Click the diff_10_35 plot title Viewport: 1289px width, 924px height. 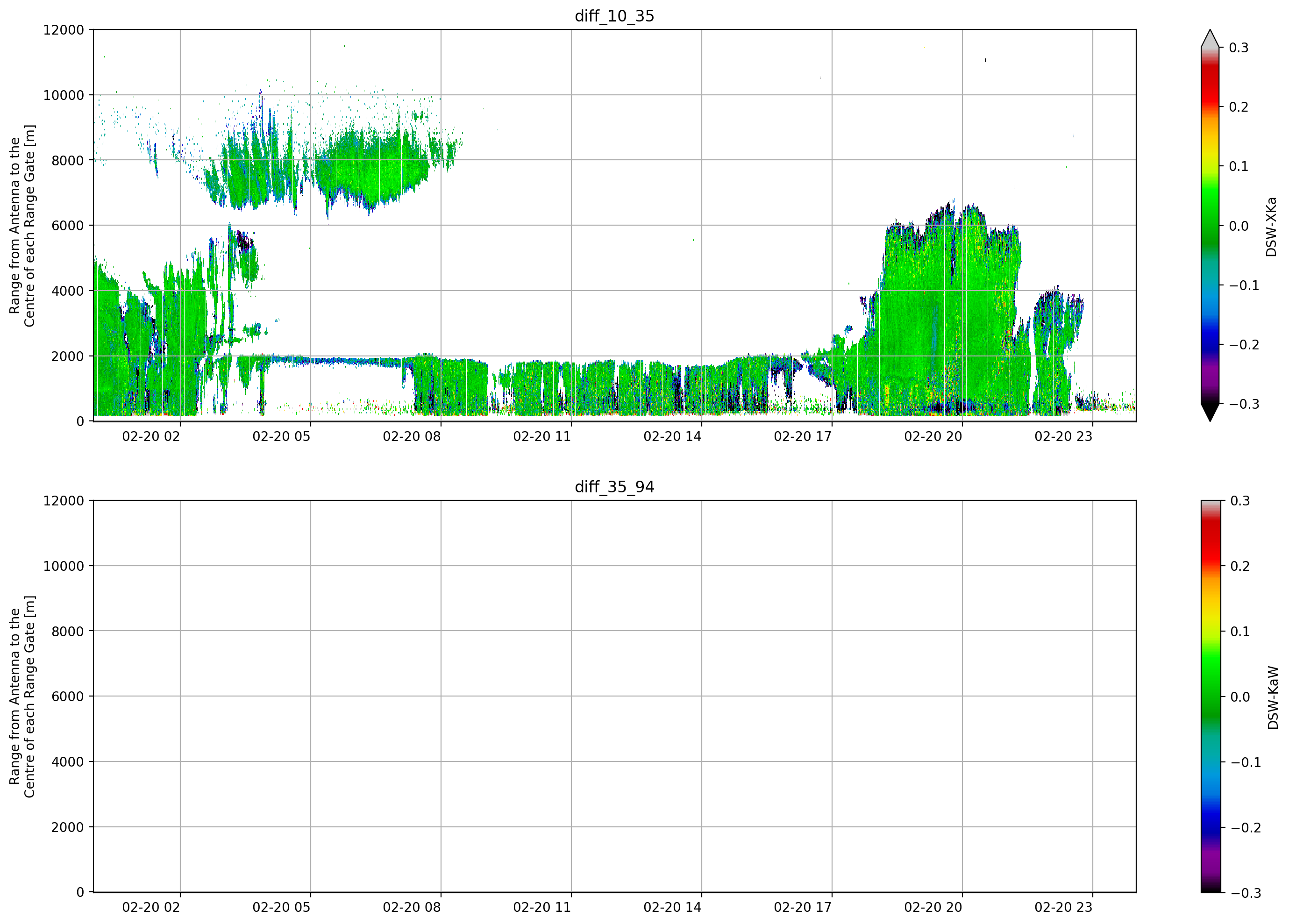[614, 16]
